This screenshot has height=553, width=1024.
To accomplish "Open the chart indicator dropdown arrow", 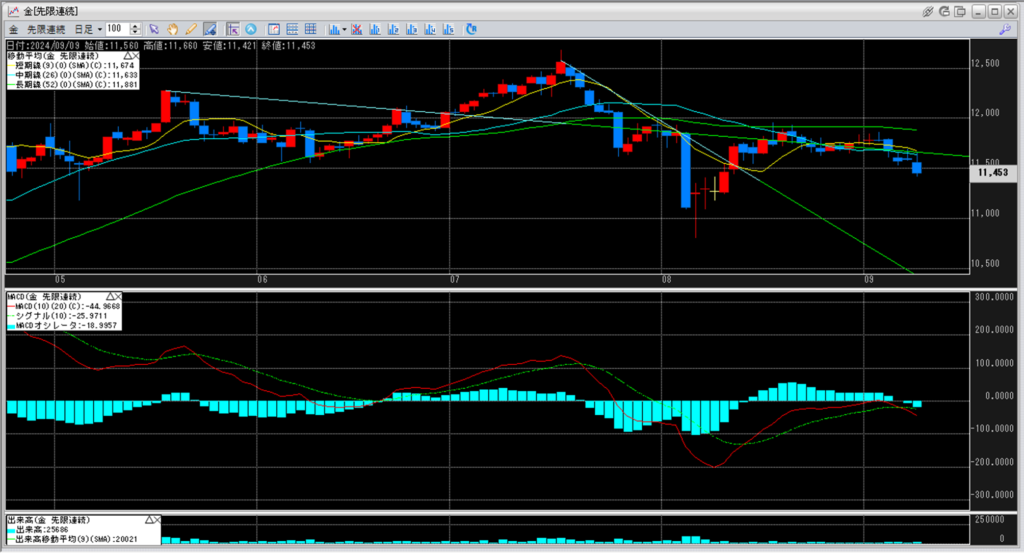I will pos(343,29).
